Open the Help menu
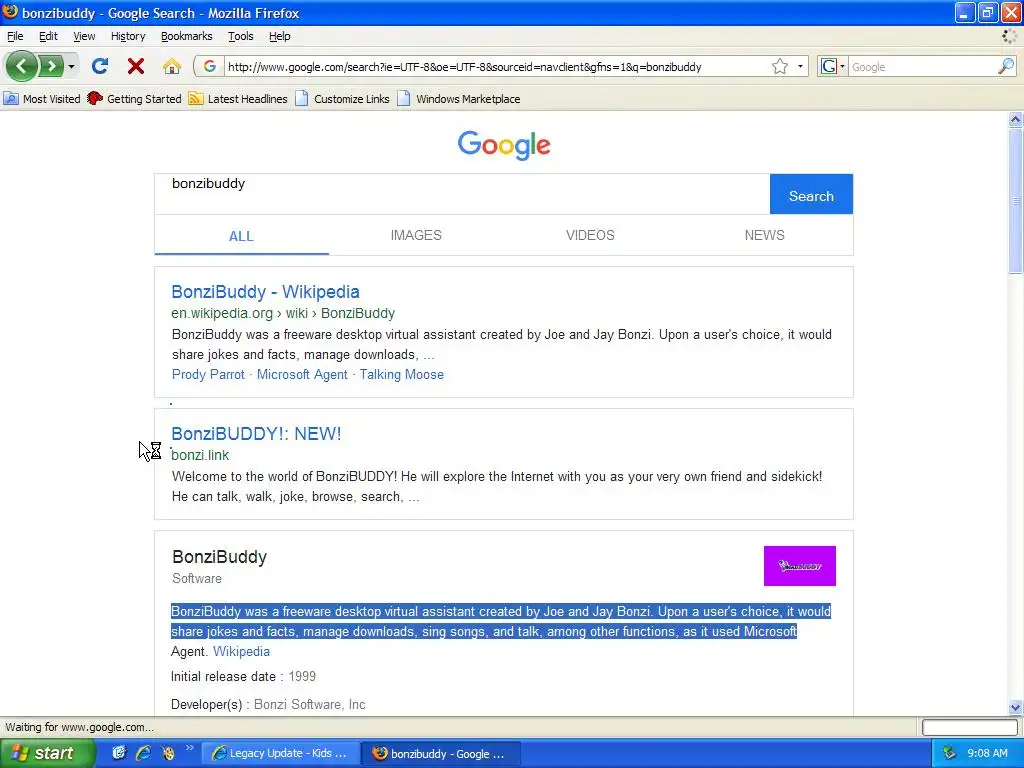The height and width of the screenshot is (768, 1024). point(280,36)
